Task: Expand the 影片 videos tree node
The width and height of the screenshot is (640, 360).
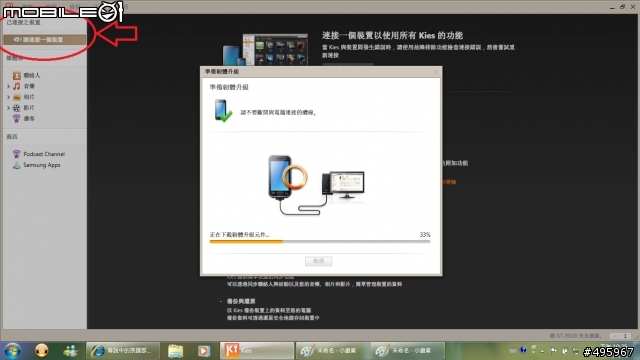Action: 8,108
